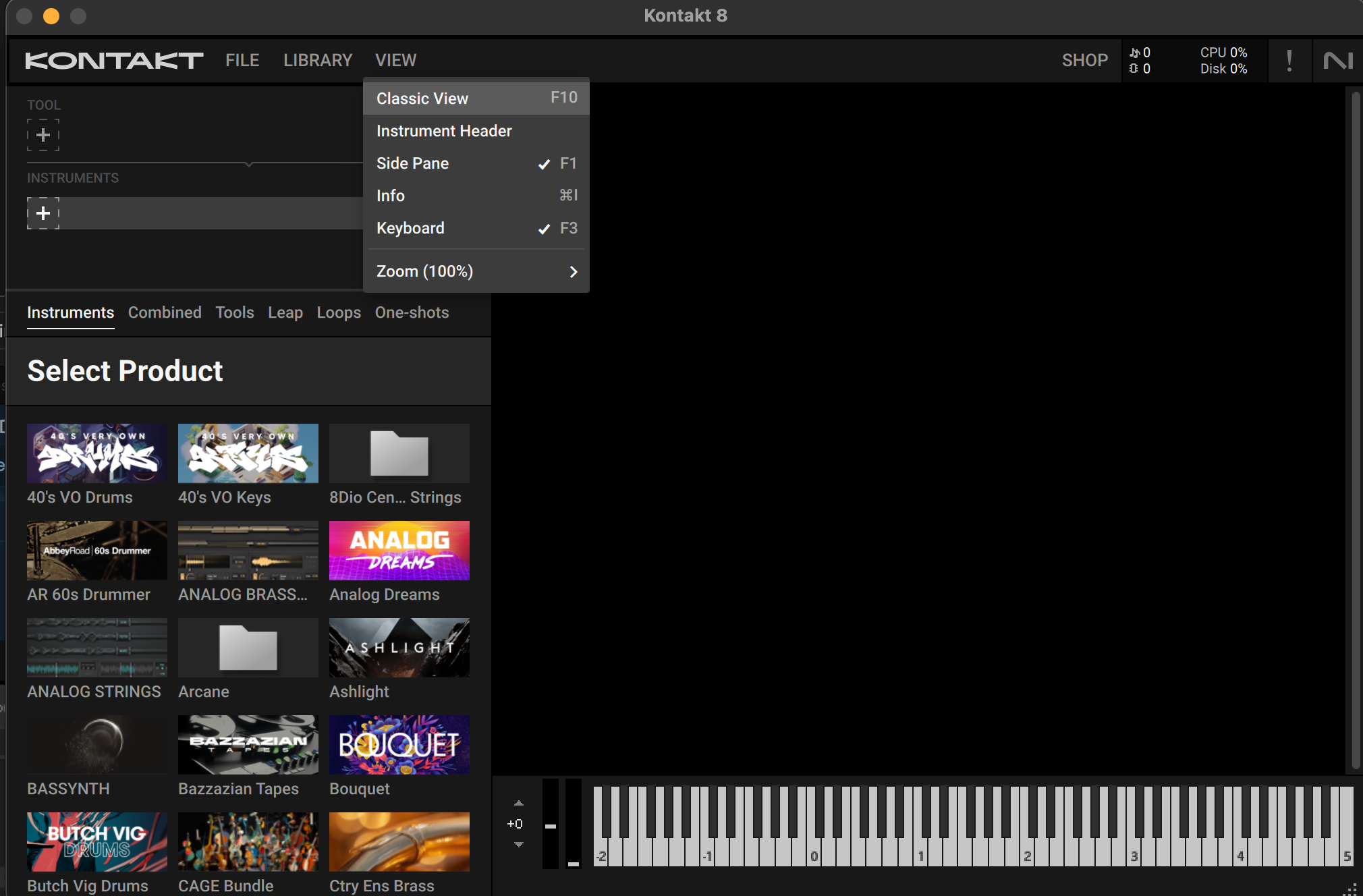
Task: Click the Kontakt logo icon
Action: coord(112,60)
